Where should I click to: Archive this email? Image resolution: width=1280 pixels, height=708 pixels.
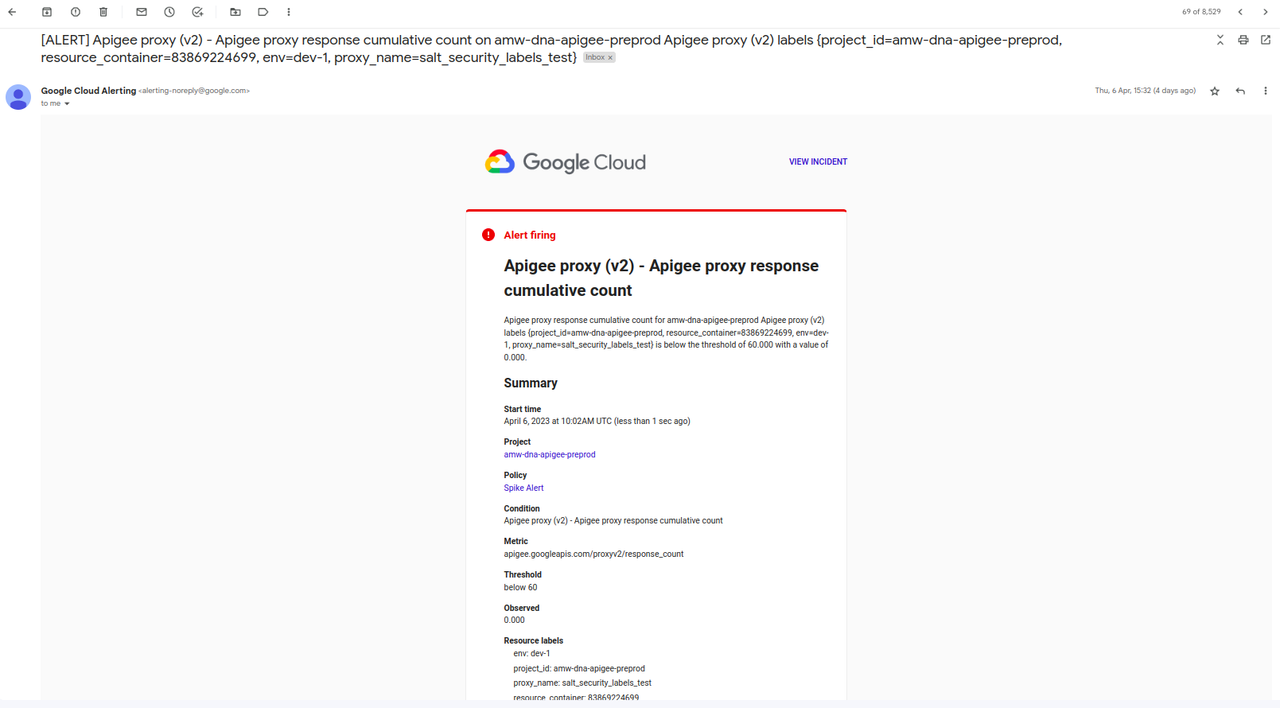click(47, 12)
